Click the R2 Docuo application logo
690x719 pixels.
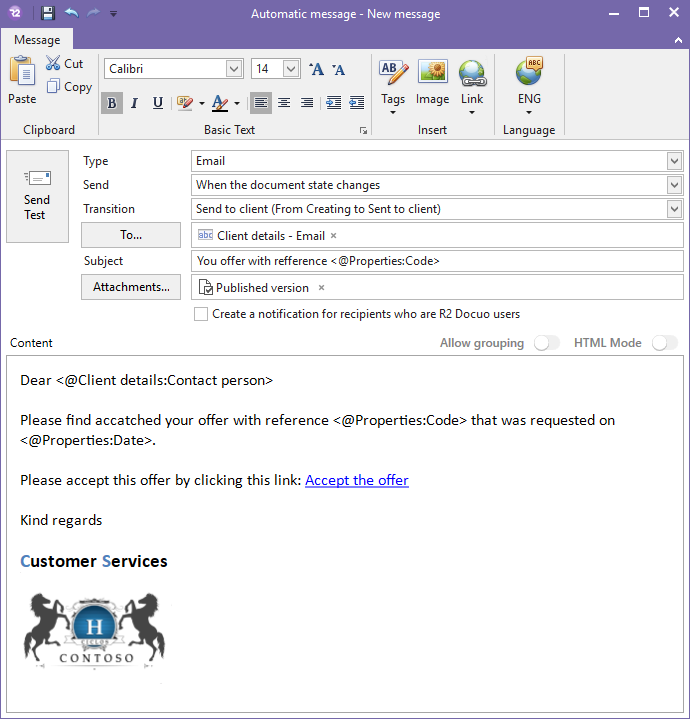pos(15,13)
